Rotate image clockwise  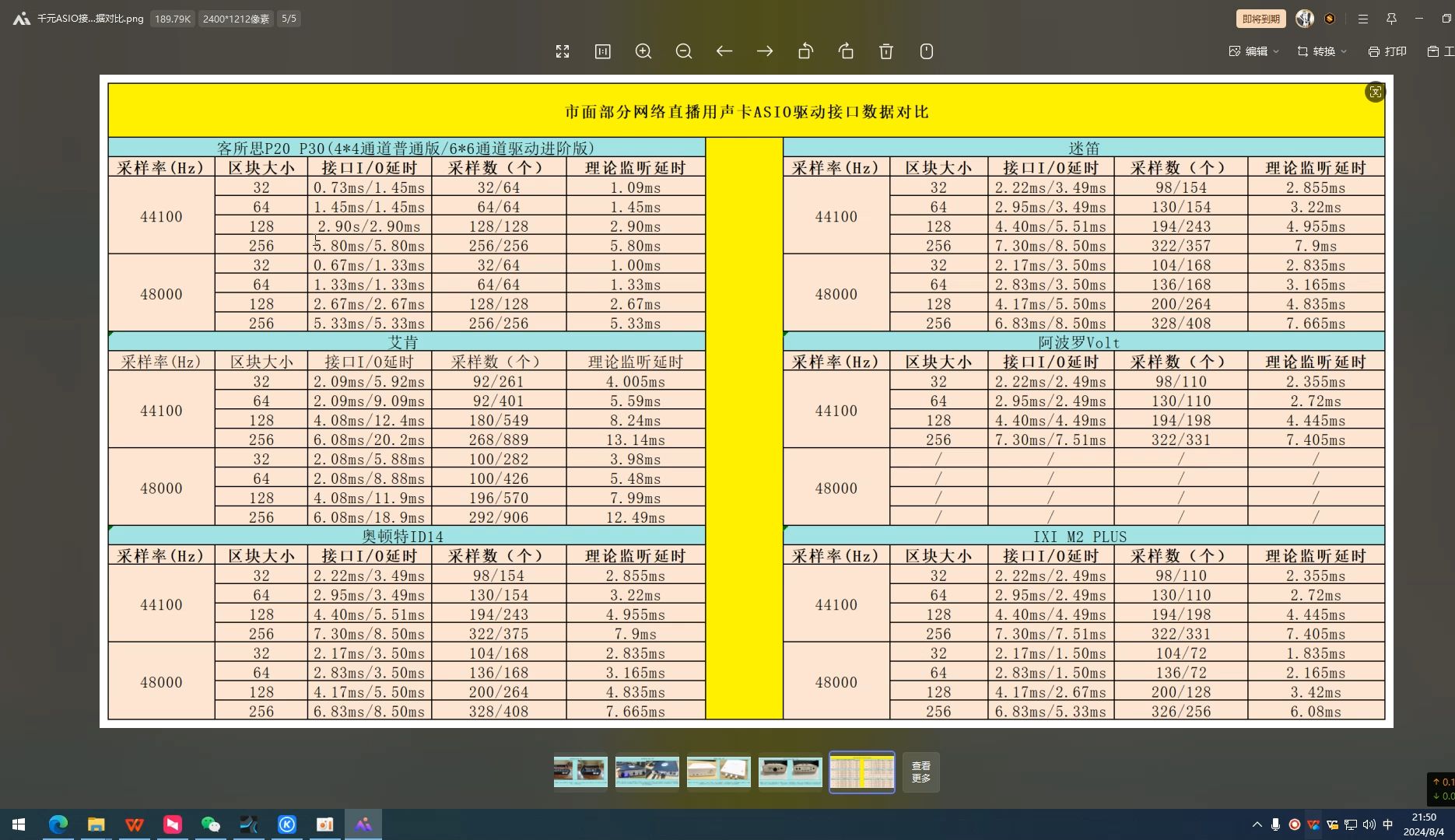point(846,51)
